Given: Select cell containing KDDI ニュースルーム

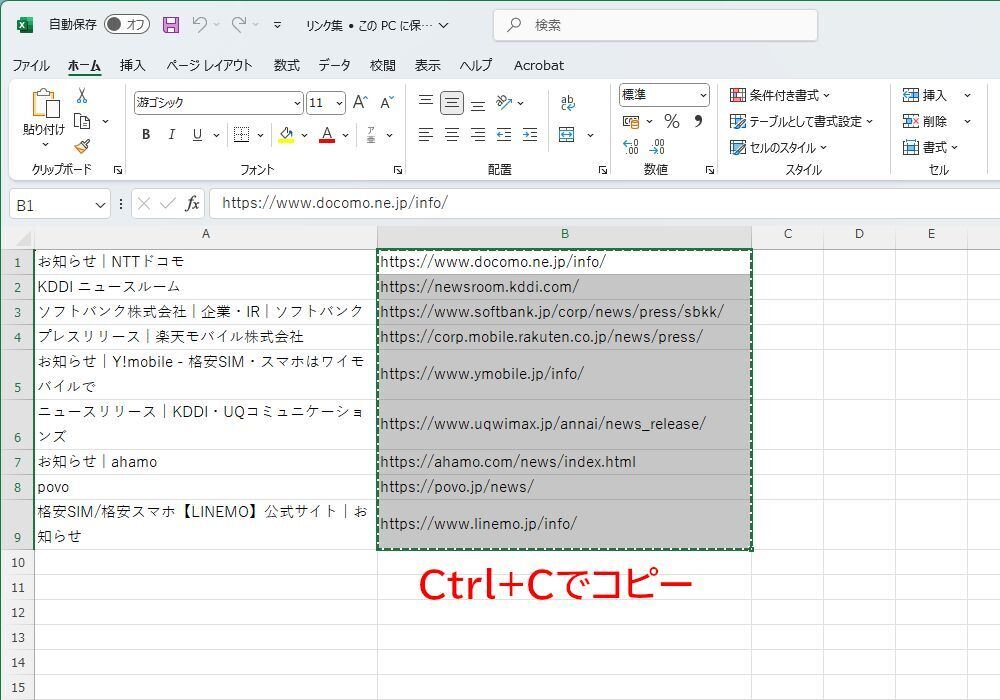Looking at the screenshot, I should tap(205, 287).
